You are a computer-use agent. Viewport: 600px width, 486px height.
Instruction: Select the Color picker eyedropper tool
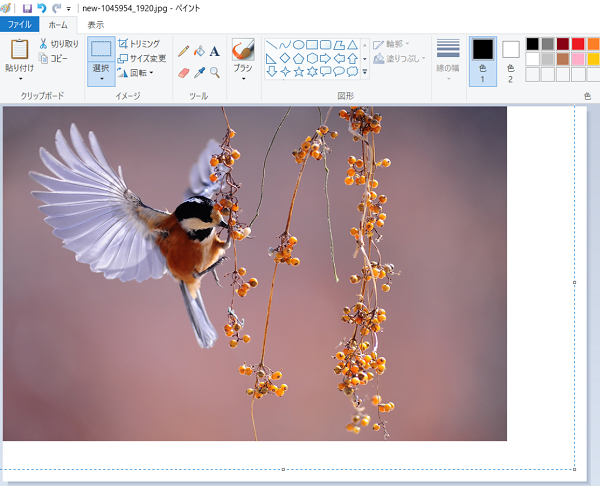click(x=199, y=73)
